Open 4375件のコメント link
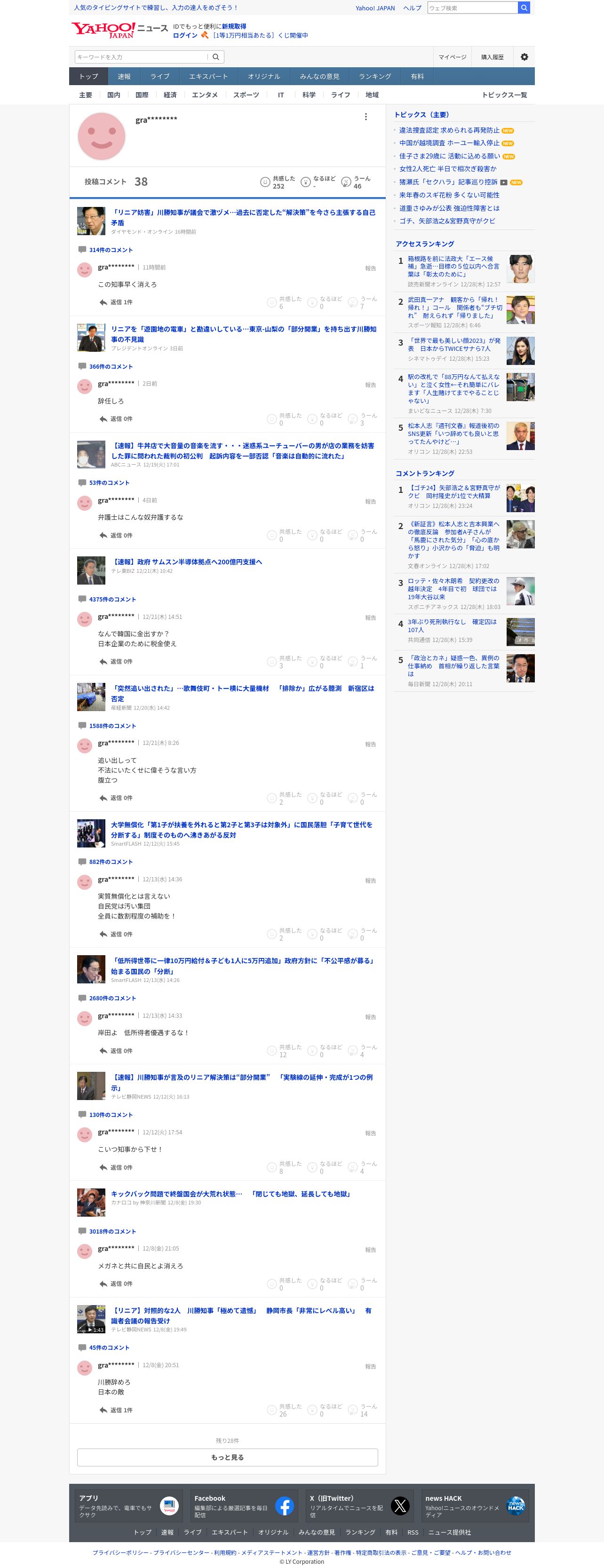The width and height of the screenshot is (604, 1568). (112, 600)
